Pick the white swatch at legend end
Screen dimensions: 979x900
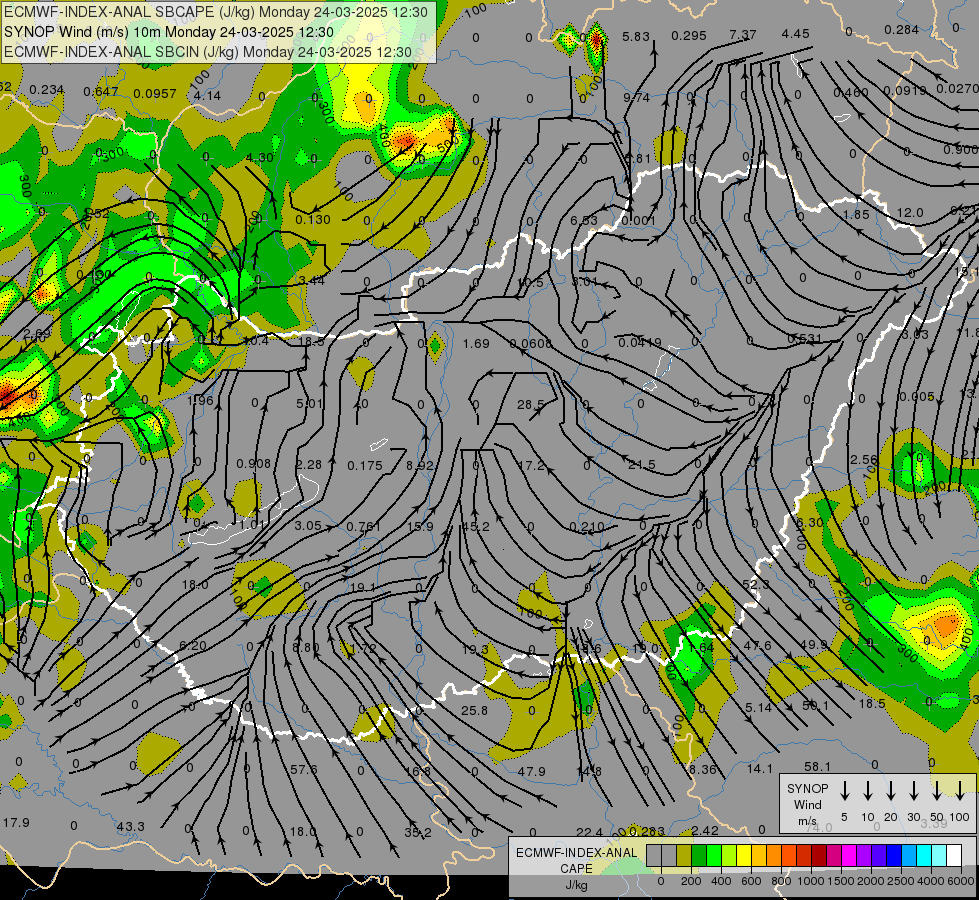tap(953, 856)
